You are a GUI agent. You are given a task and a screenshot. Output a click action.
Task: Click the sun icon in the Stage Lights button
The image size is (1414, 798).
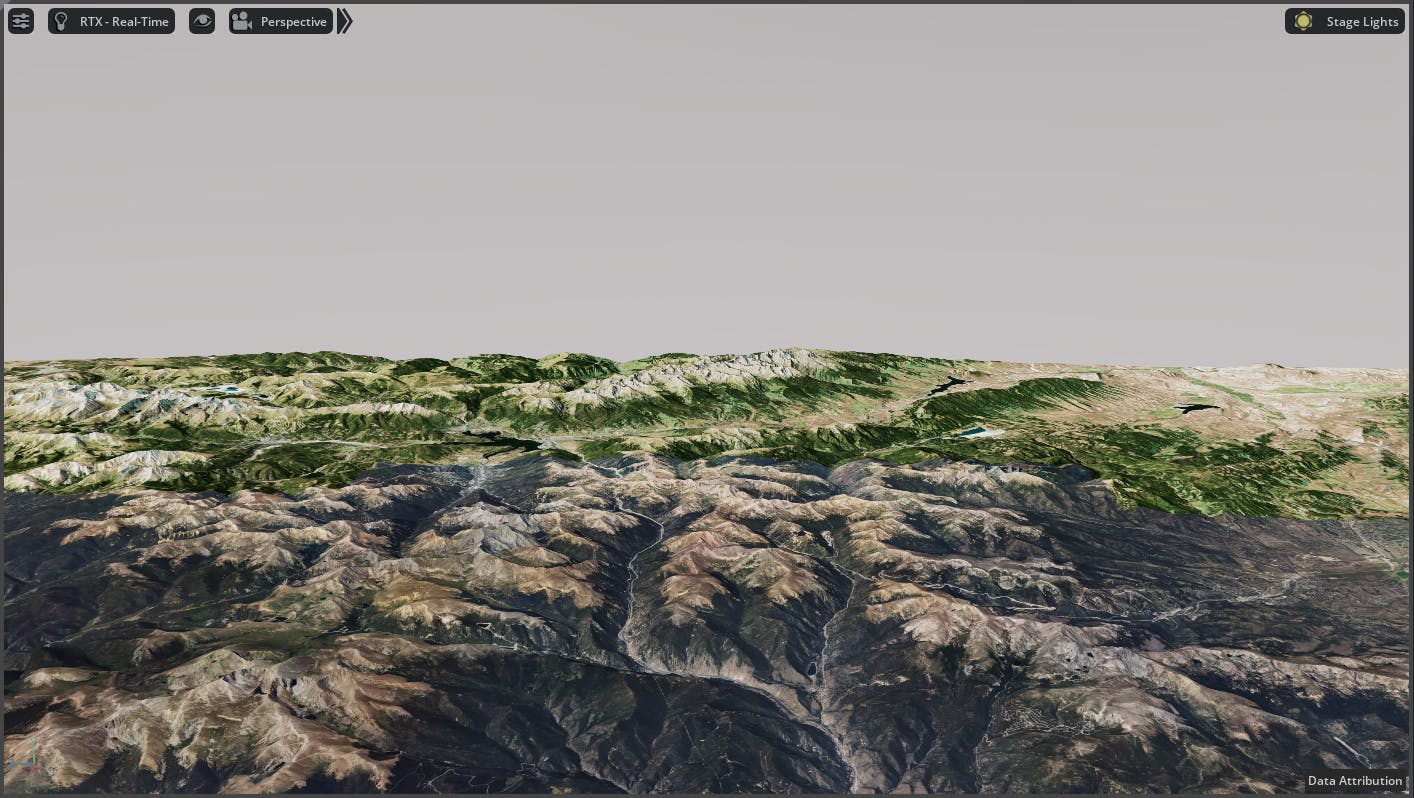pos(1303,21)
